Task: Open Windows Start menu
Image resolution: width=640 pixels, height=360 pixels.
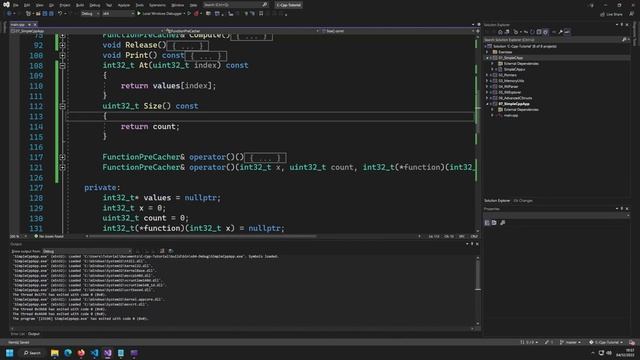Action: 9,353
